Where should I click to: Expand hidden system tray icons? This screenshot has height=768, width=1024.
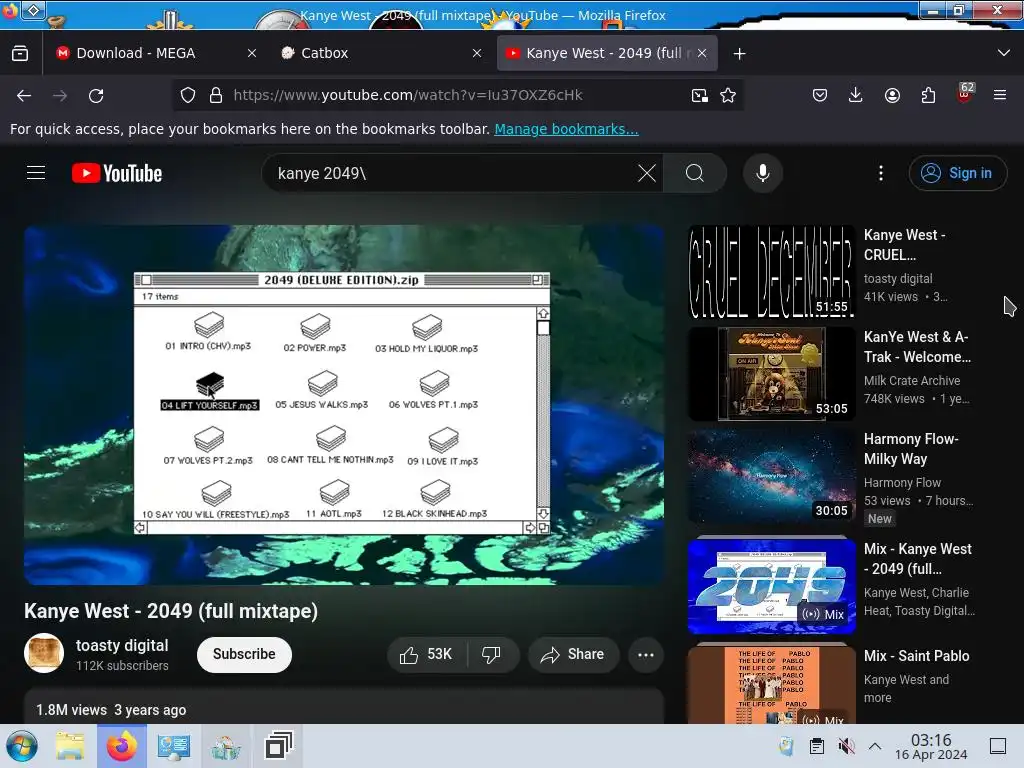[875, 746]
